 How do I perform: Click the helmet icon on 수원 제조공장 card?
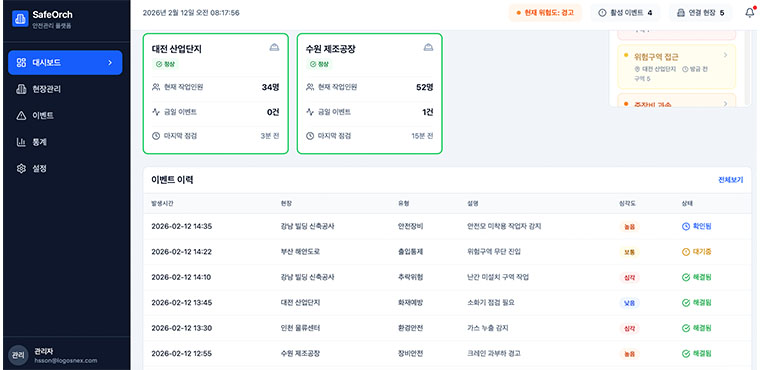[428, 47]
